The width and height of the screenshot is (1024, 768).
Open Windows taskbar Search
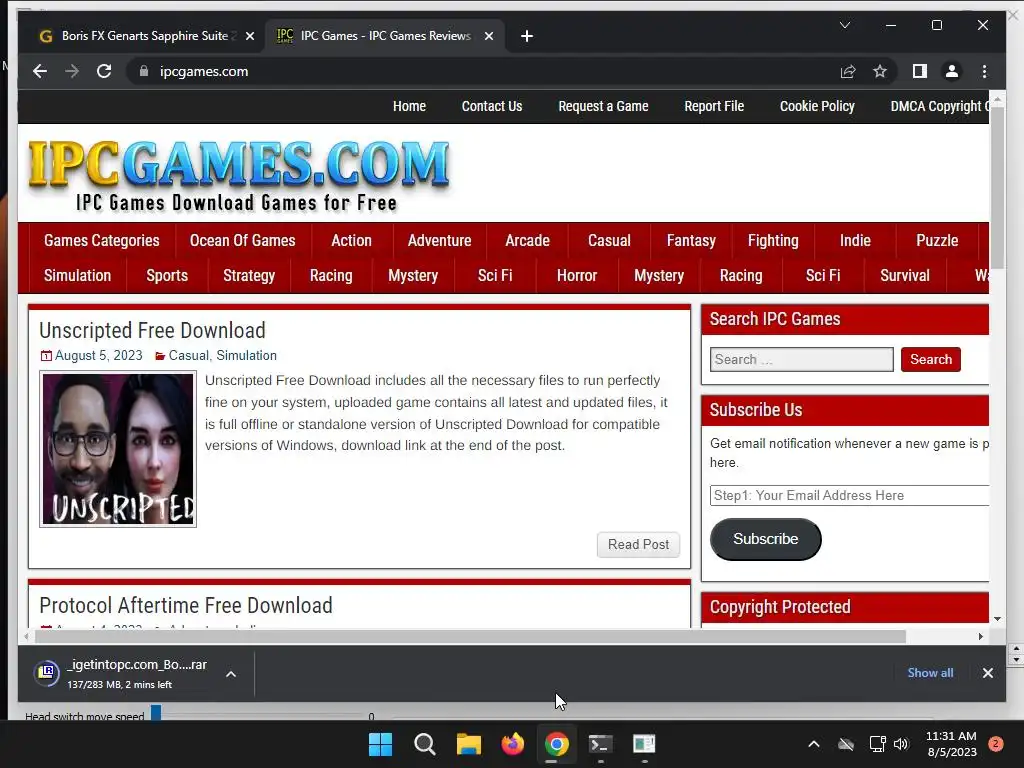[x=424, y=744]
